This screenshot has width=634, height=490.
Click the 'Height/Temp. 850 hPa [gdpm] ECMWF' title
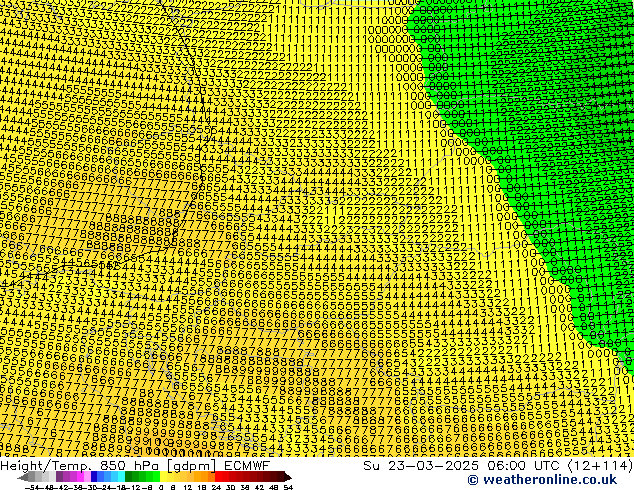coord(135,465)
